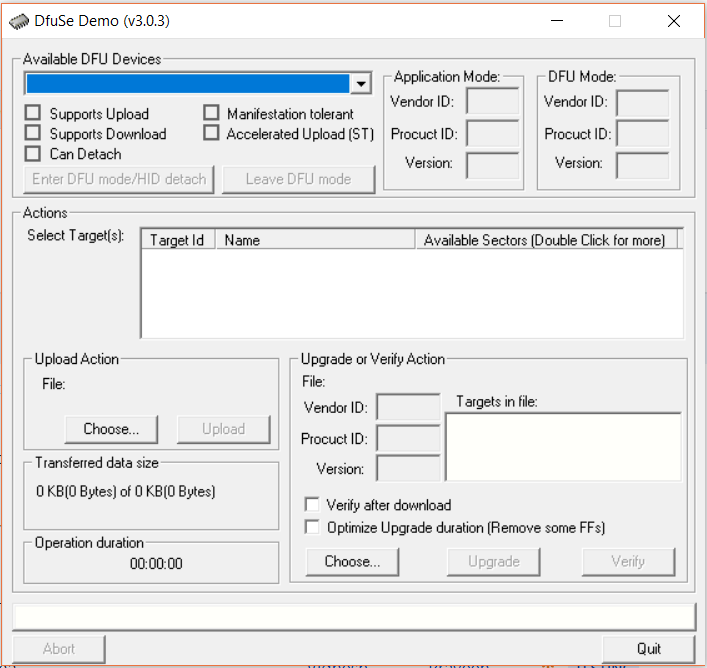This screenshot has width=707, height=668.
Task: Click the Upgrade file Version field
Action: coord(408,468)
